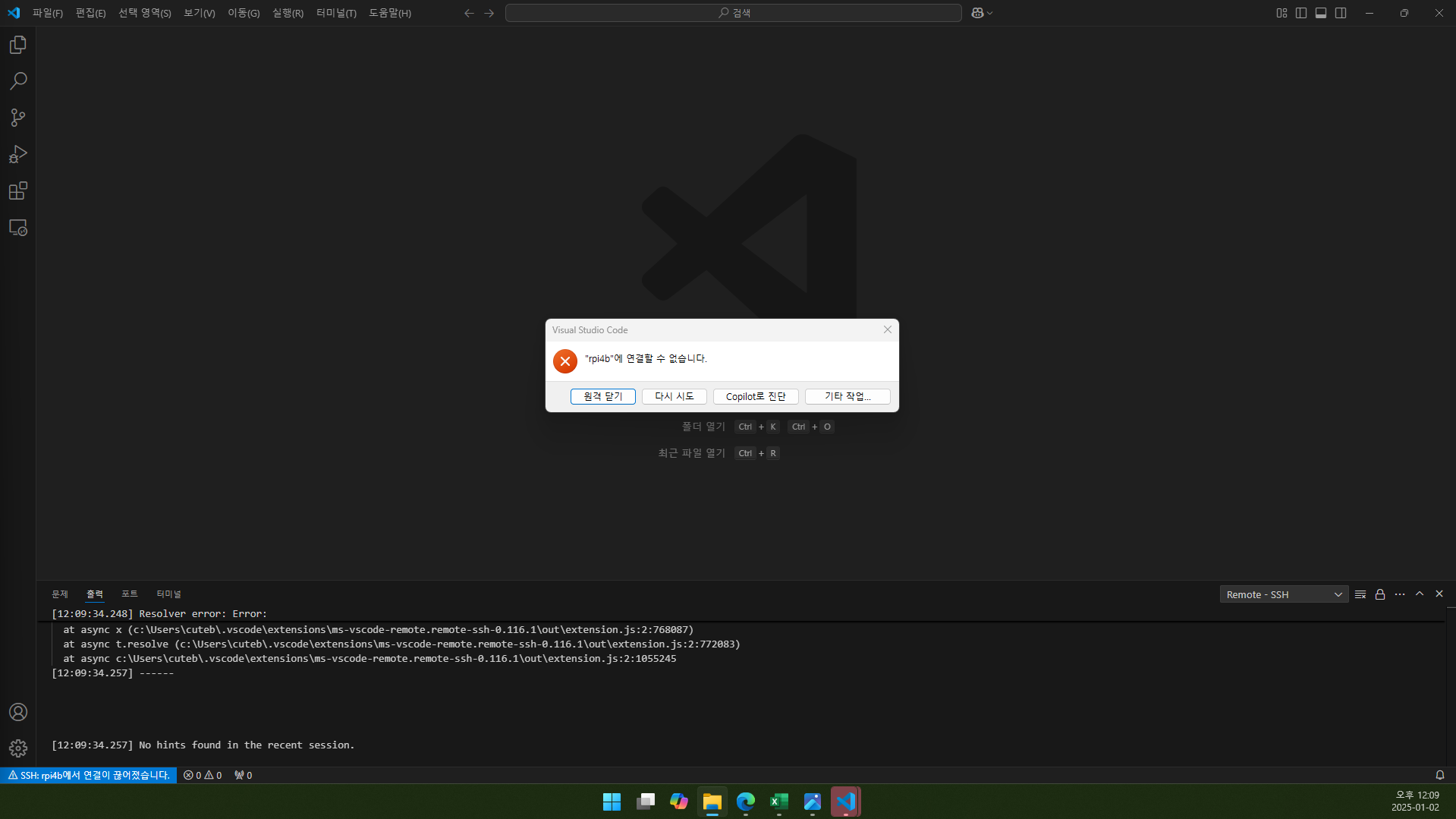Open the Remote Explorer view
This screenshot has height=819, width=1456.
18,228
